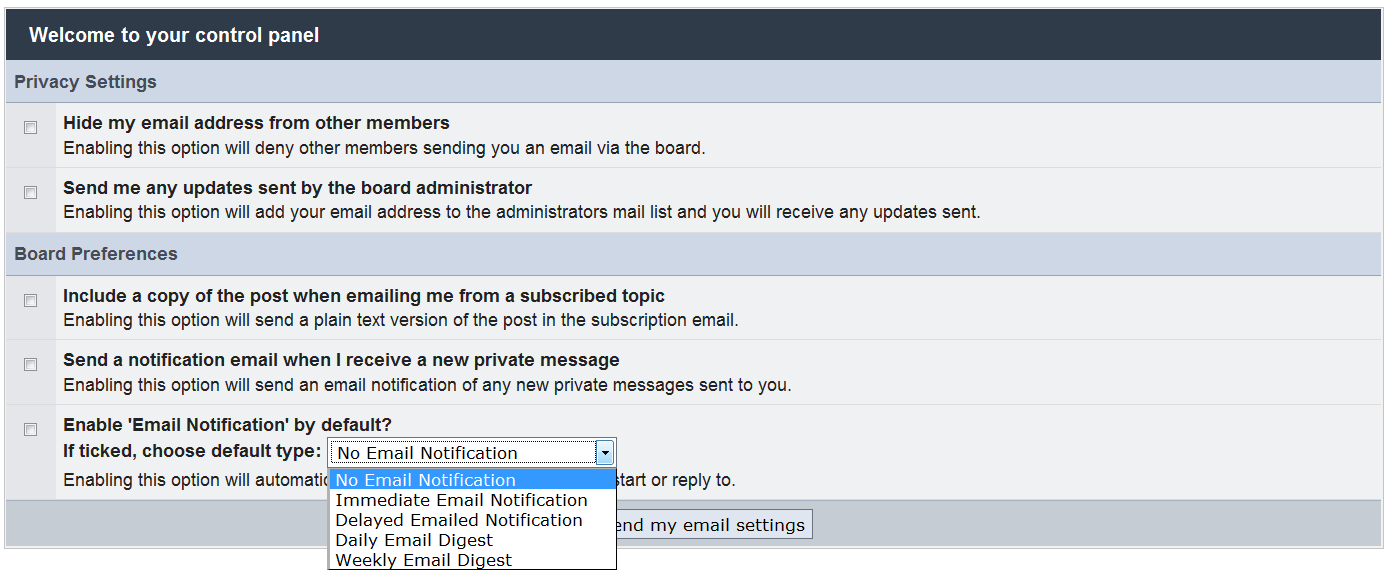Click the 'Send me any updates sent by the board administrator' label
Image resolution: width=1391 pixels, height=586 pixels.
coord(297,188)
